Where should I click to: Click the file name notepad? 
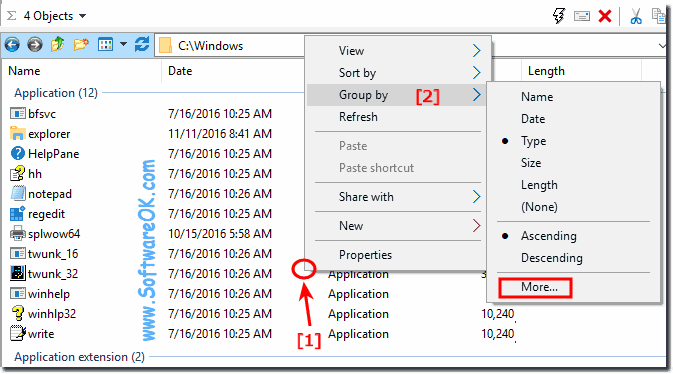coord(50,194)
